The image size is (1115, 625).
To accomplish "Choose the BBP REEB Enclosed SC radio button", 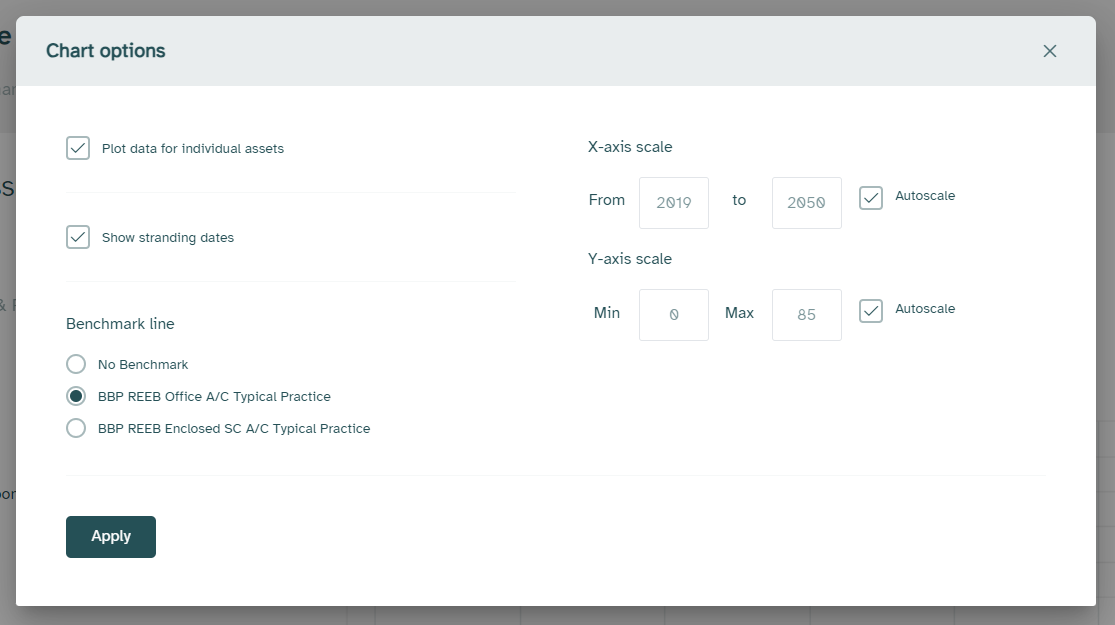I will click(x=76, y=428).
